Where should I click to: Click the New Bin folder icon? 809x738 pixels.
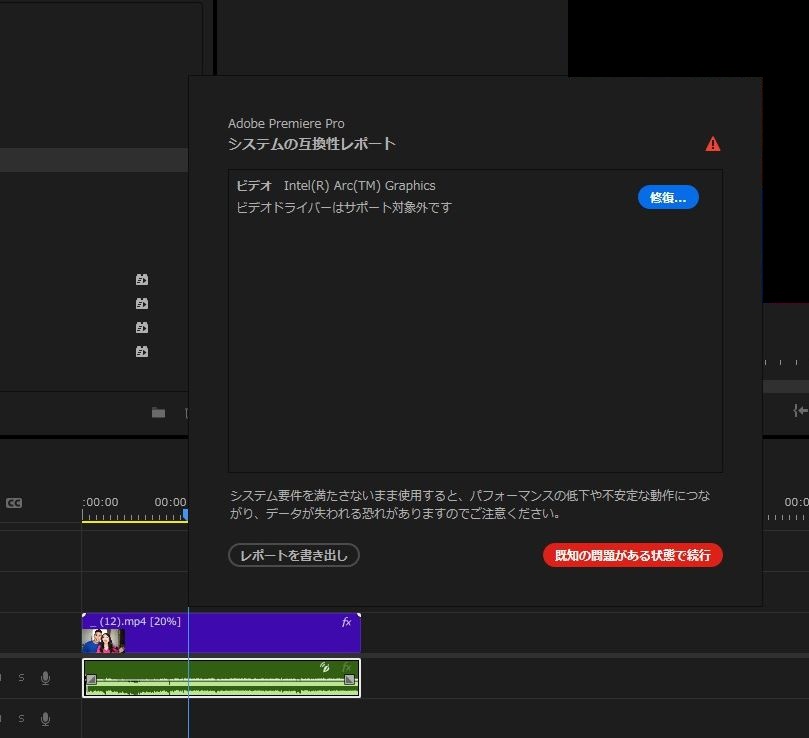point(158,412)
